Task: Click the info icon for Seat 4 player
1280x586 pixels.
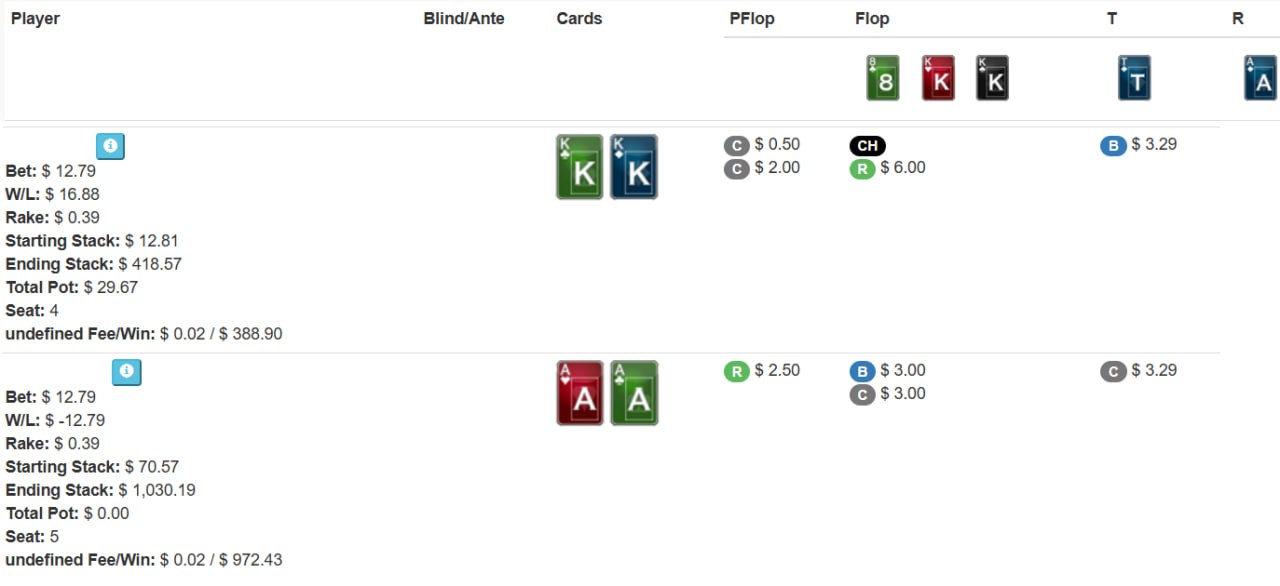Action: pyautogui.click(x=110, y=146)
